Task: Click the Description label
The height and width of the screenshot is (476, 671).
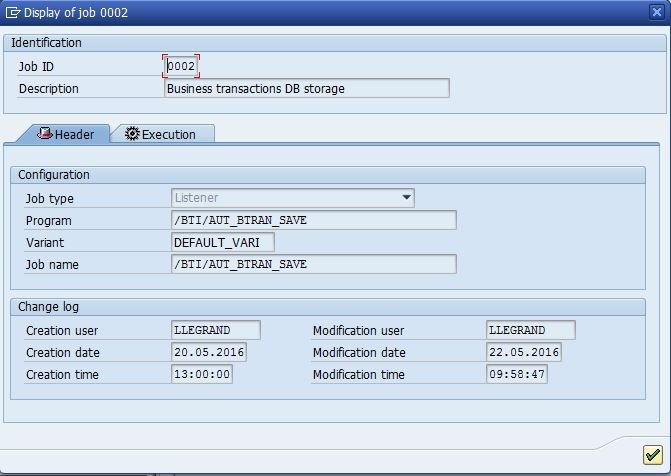Action: (49, 89)
